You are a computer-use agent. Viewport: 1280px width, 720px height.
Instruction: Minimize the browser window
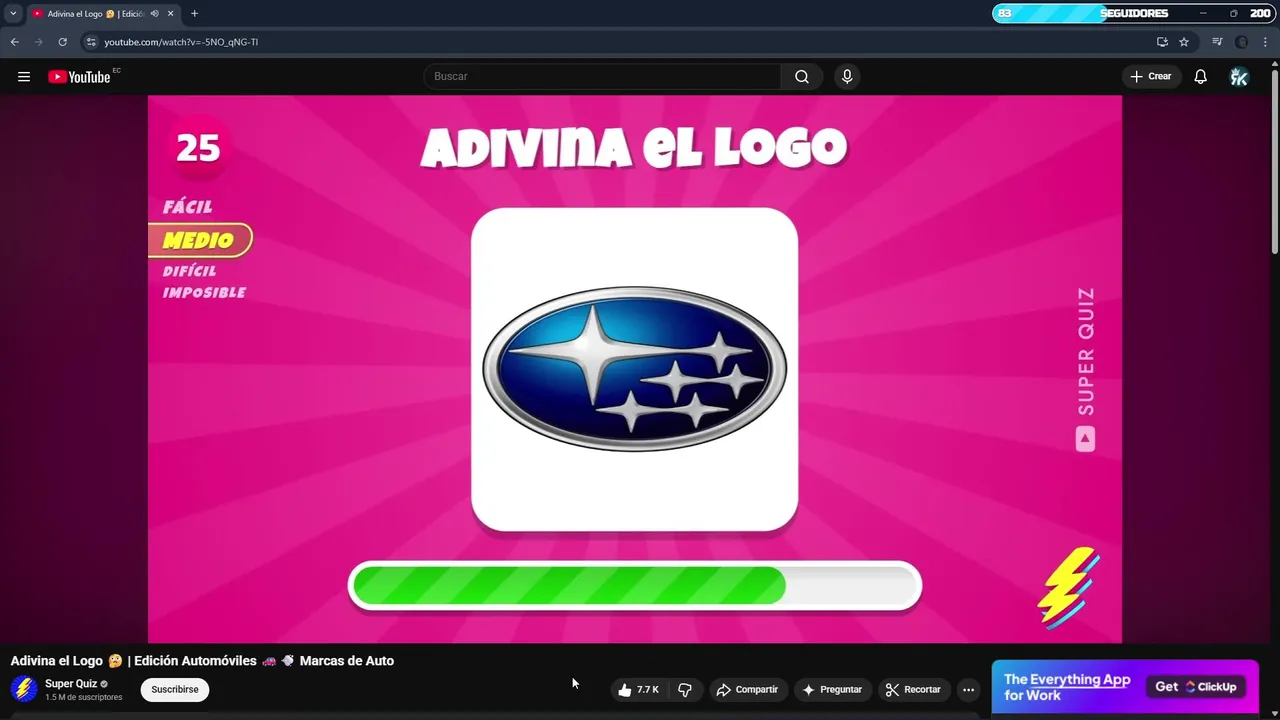click(x=1203, y=14)
